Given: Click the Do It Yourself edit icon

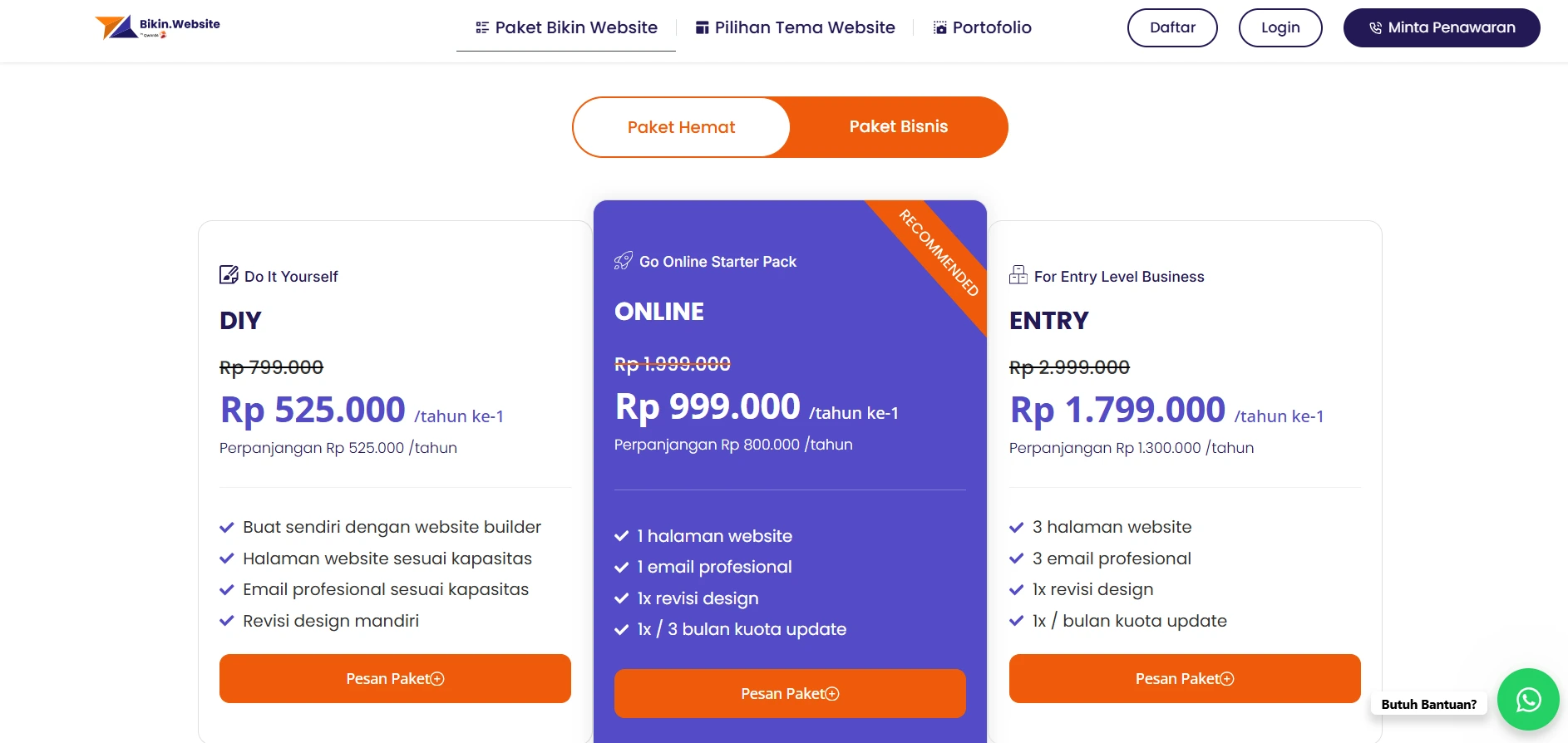Looking at the screenshot, I should (x=229, y=275).
